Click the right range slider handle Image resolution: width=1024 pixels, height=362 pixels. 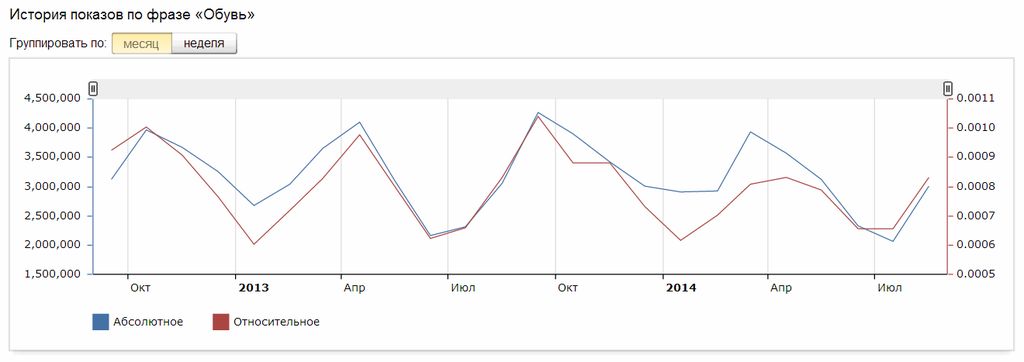948,89
